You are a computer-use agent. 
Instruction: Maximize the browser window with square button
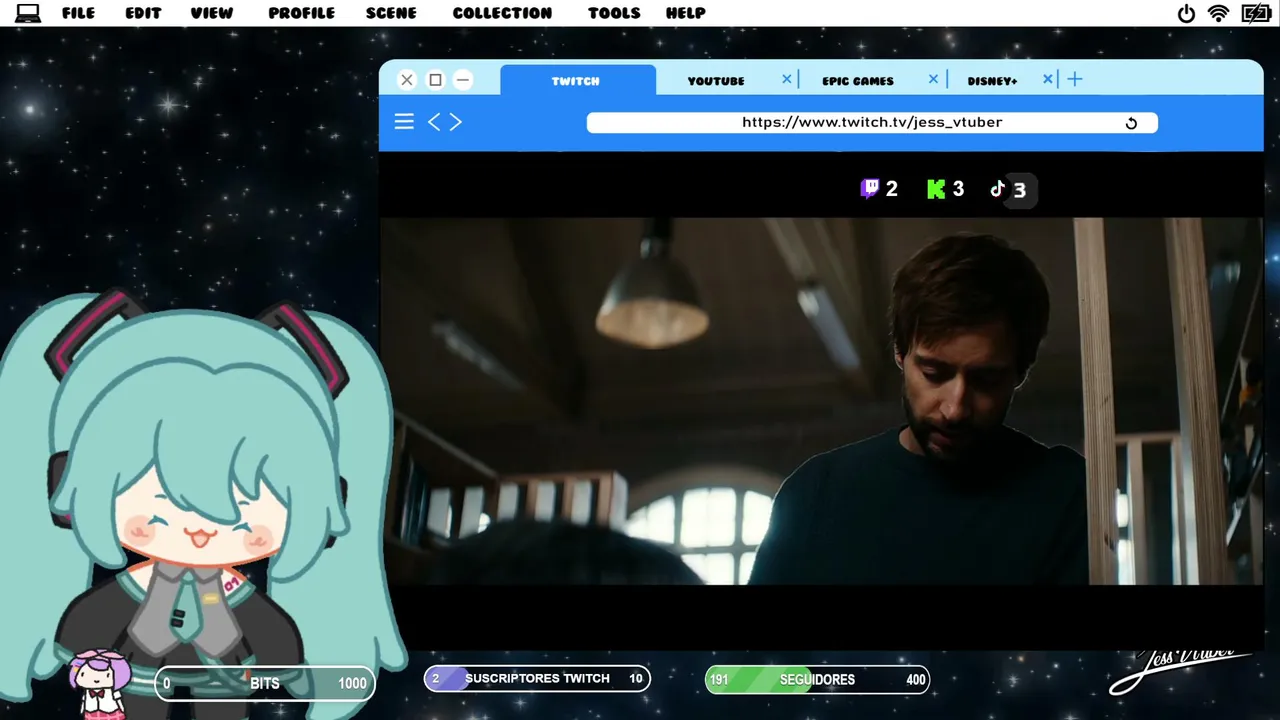435,80
